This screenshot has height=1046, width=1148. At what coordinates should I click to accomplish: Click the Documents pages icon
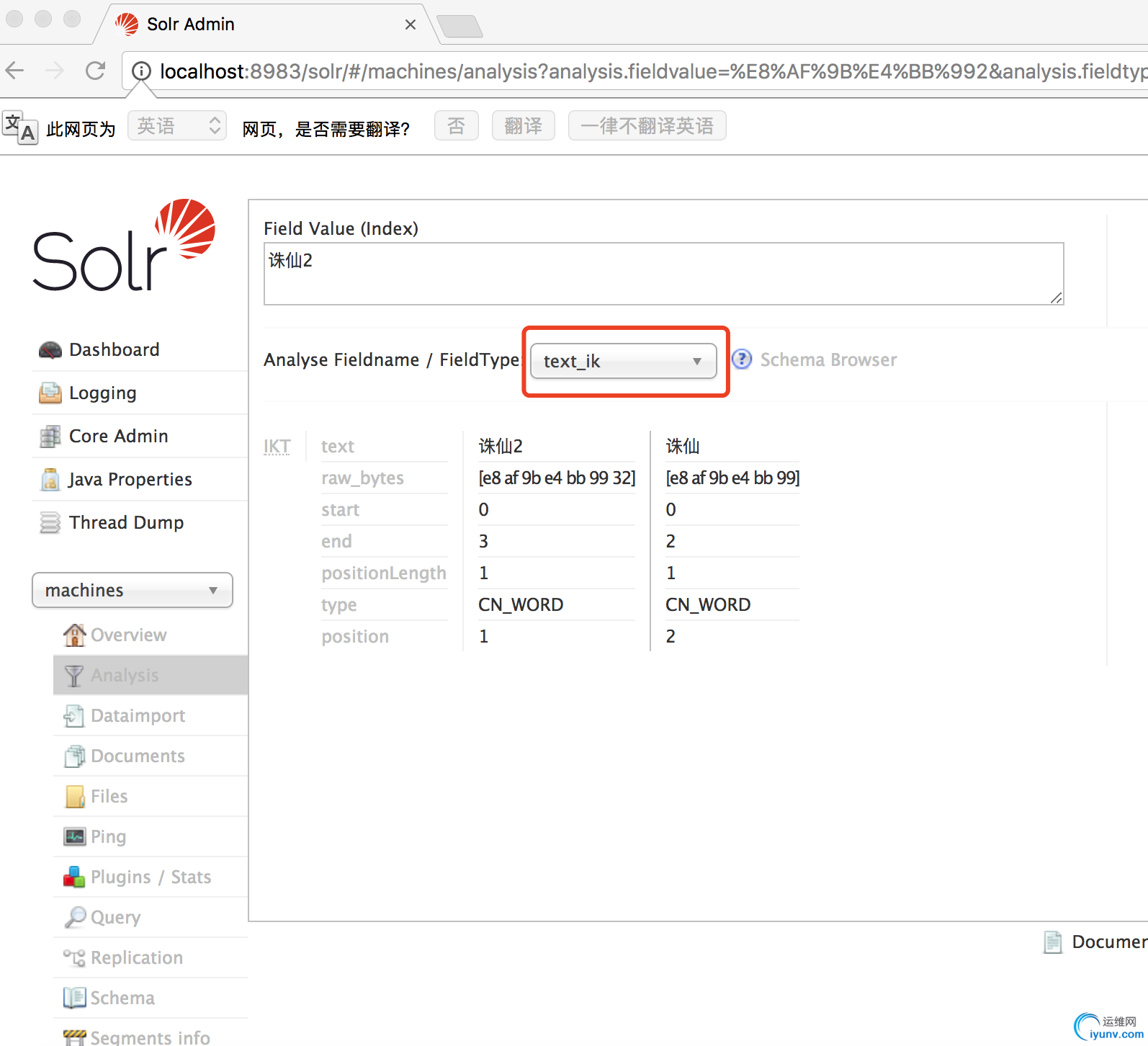(74, 756)
